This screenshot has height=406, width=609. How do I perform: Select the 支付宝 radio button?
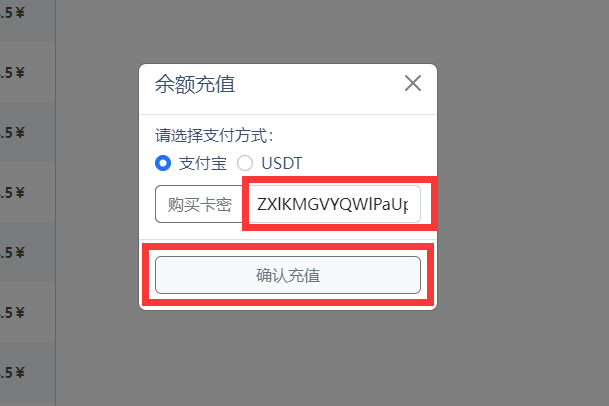[163, 163]
